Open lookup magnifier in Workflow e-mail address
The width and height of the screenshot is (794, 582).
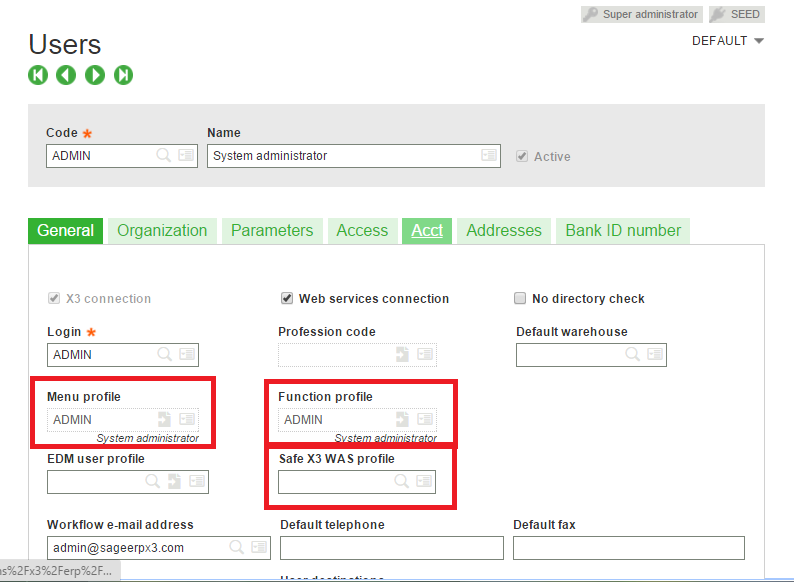pos(236,547)
